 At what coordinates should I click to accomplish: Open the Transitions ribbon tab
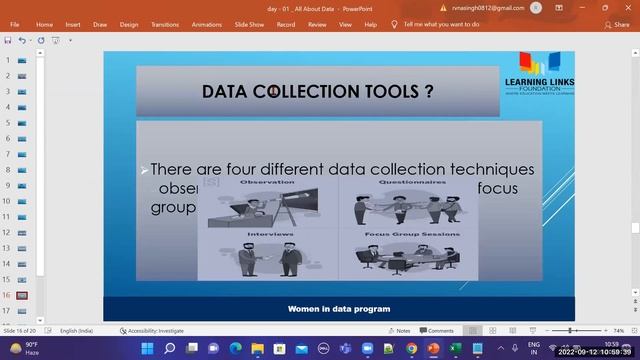[165, 24]
